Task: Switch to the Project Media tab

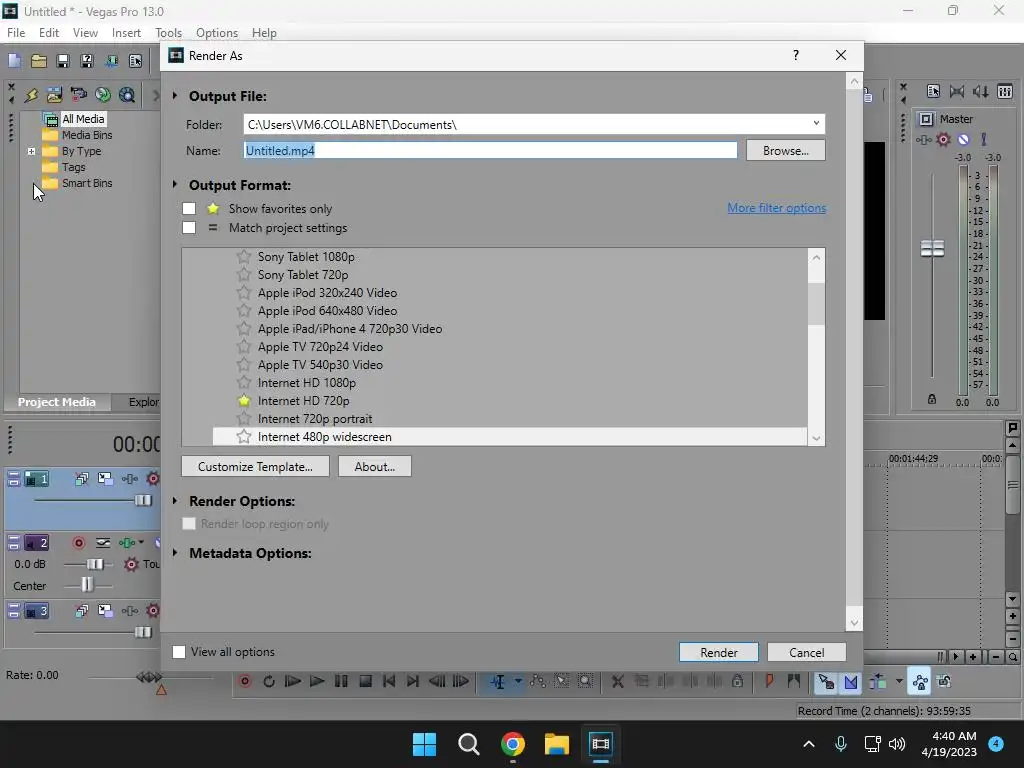Action: (x=57, y=402)
